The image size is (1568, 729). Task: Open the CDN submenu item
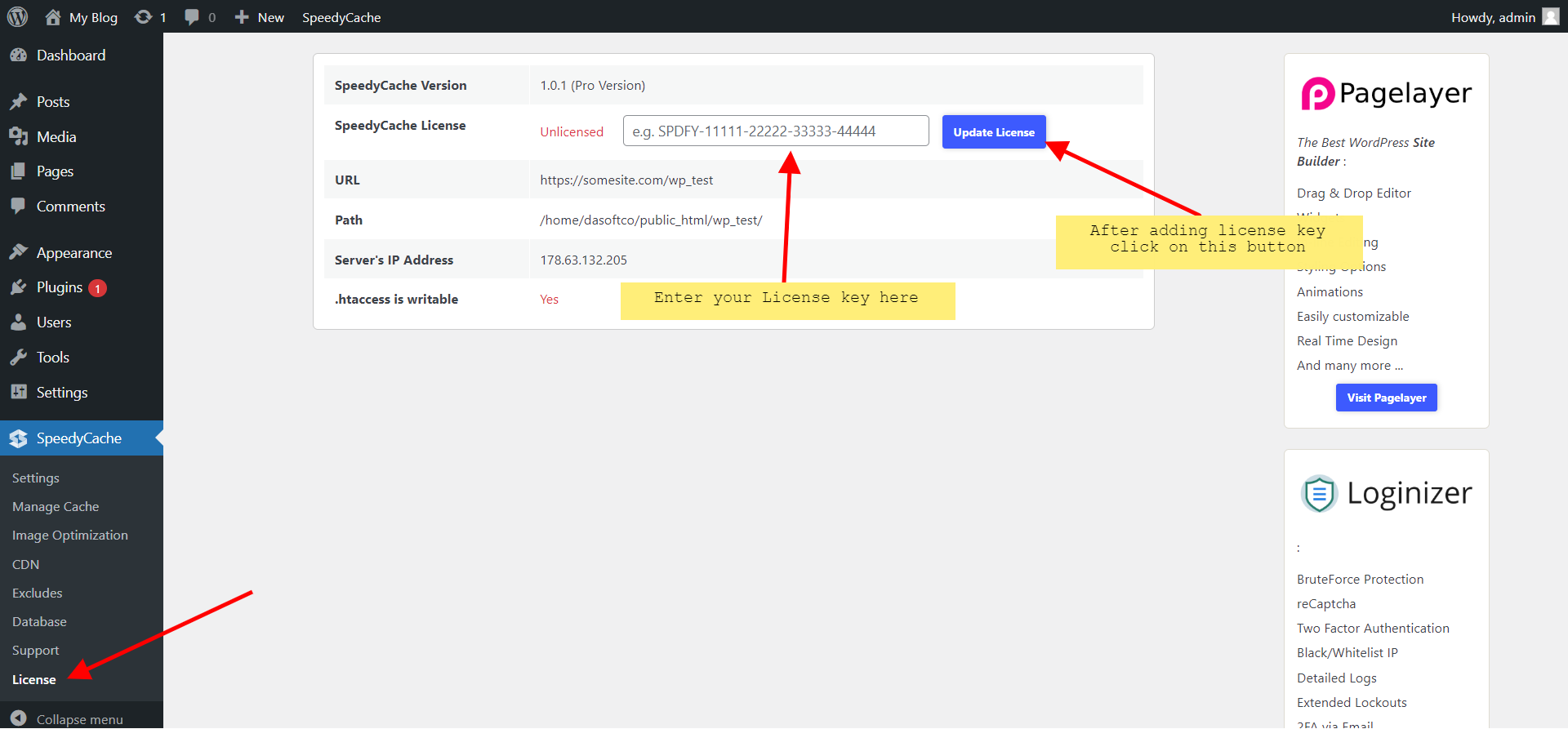point(25,564)
